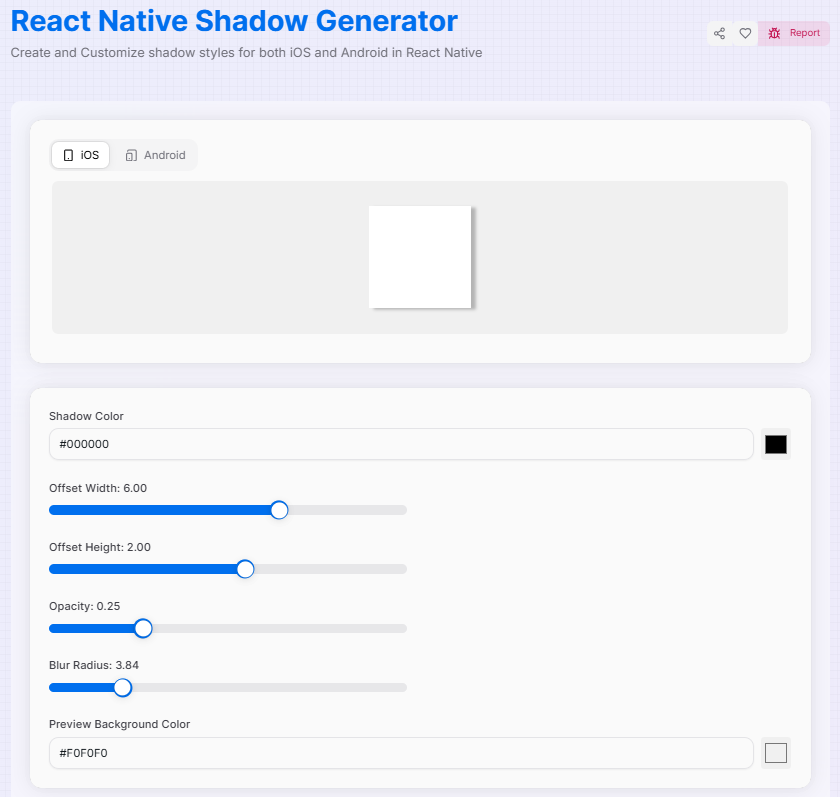Switch to the Android tab
Image resolution: width=840 pixels, height=797 pixels.
(x=155, y=155)
